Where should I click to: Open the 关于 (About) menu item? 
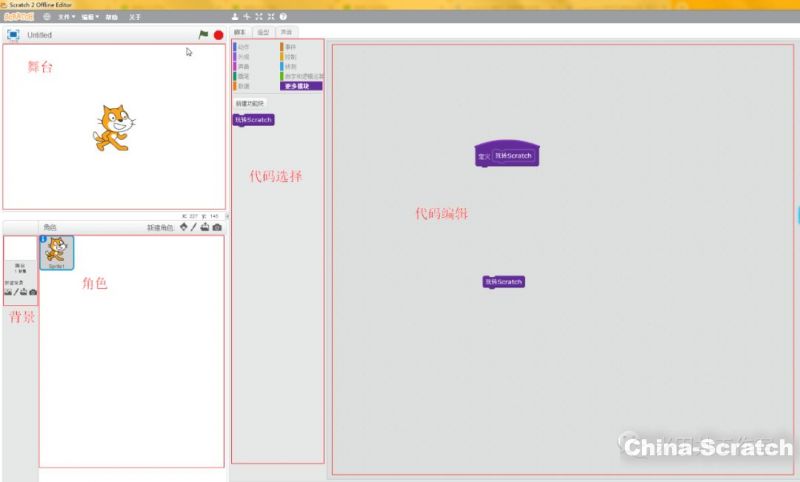click(135, 17)
